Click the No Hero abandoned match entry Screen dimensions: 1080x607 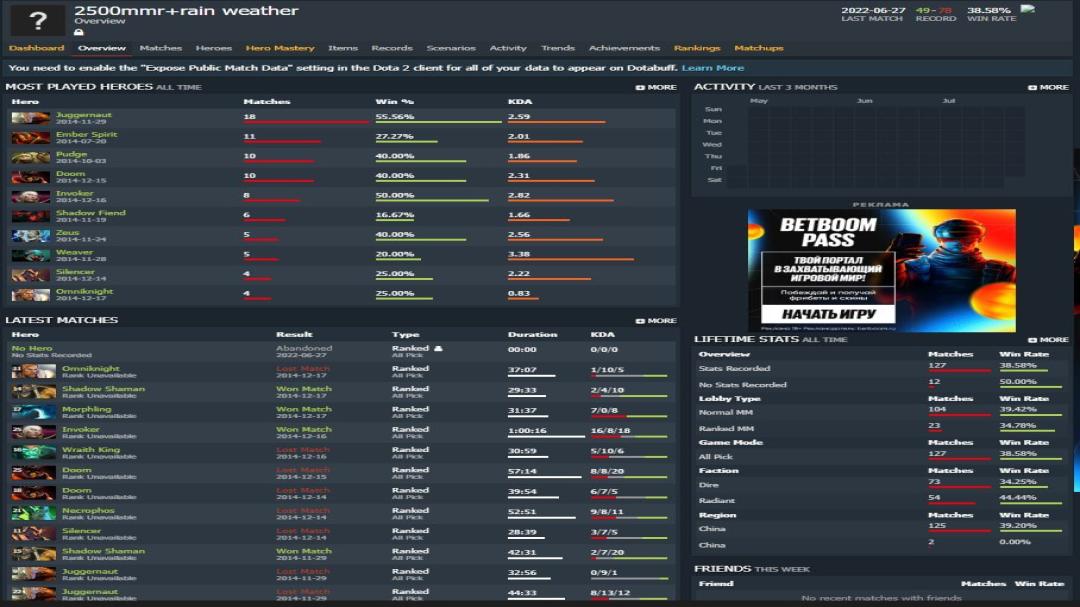(32, 349)
